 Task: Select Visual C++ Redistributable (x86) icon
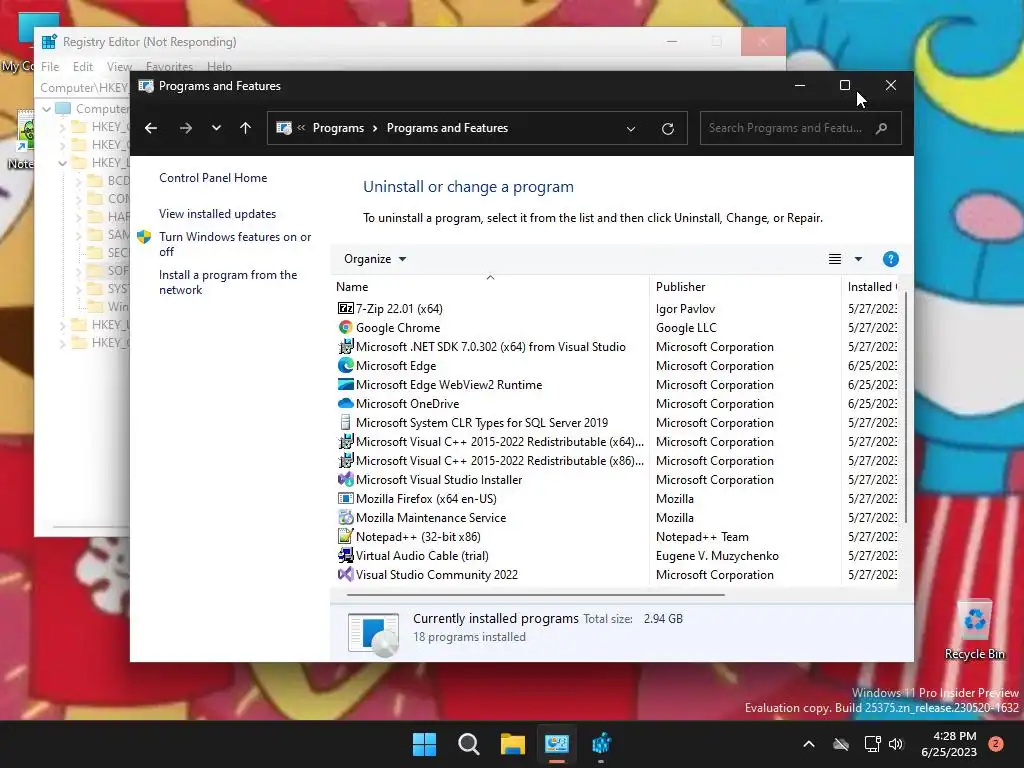click(345, 460)
